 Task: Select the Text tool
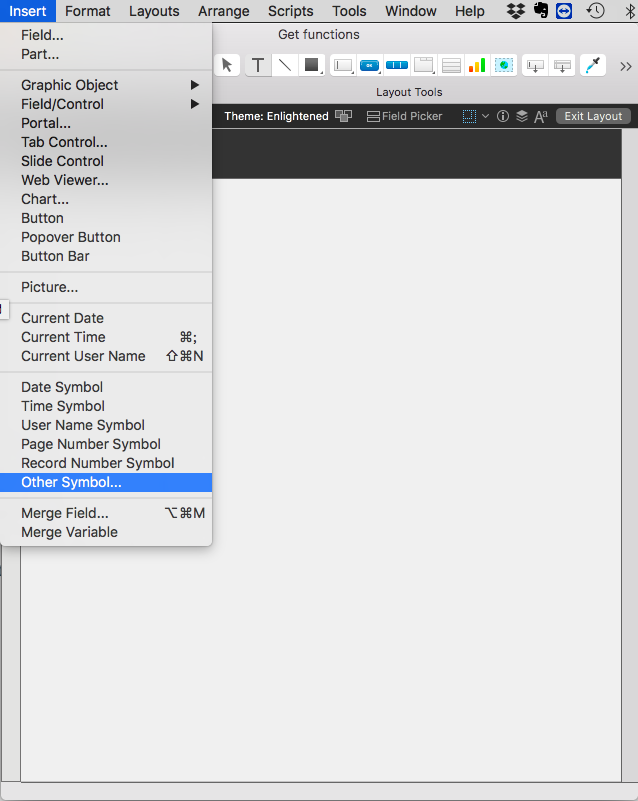click(x=258, y=65)
